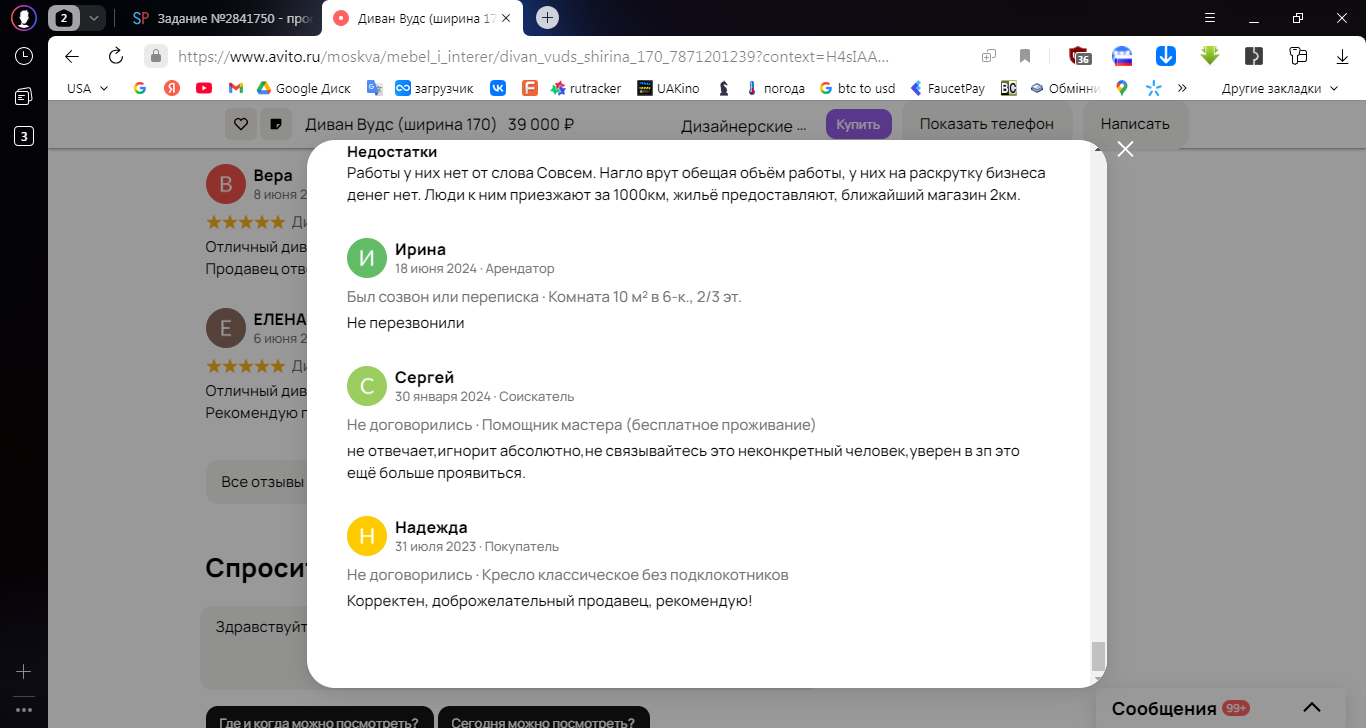Open the rutracker bookmark
The image size is (1366, 728).
pos(586,88)
